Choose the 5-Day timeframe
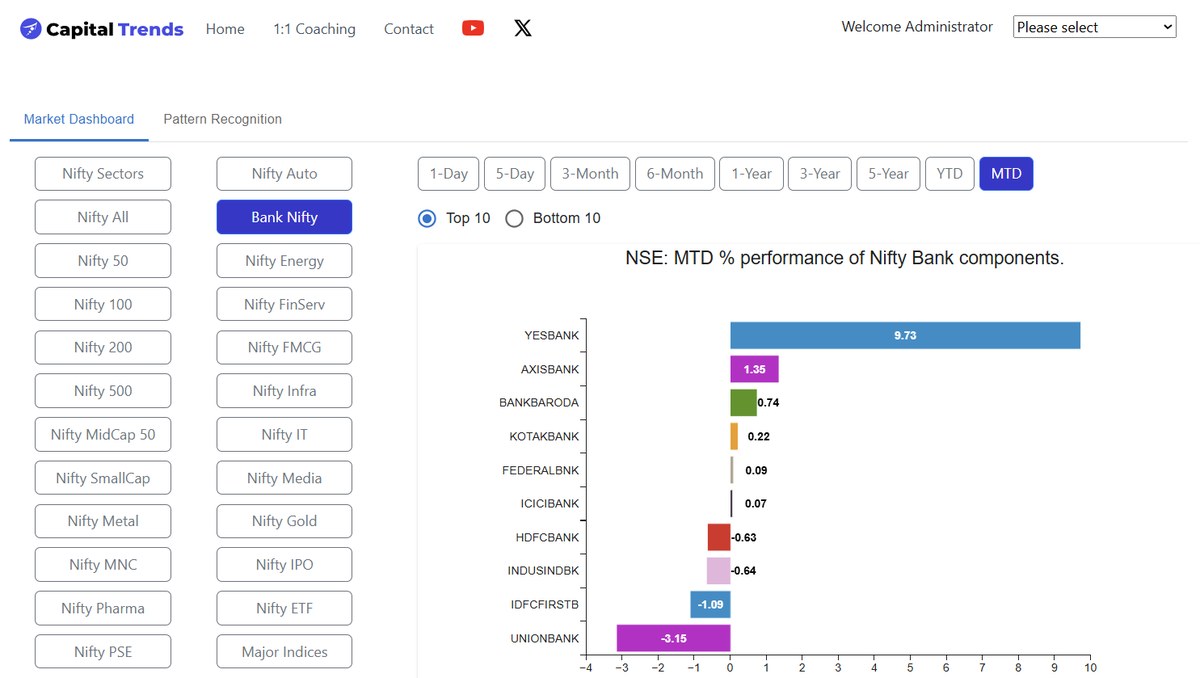This screenshot has width=1200, height=678. pos(515,174)
